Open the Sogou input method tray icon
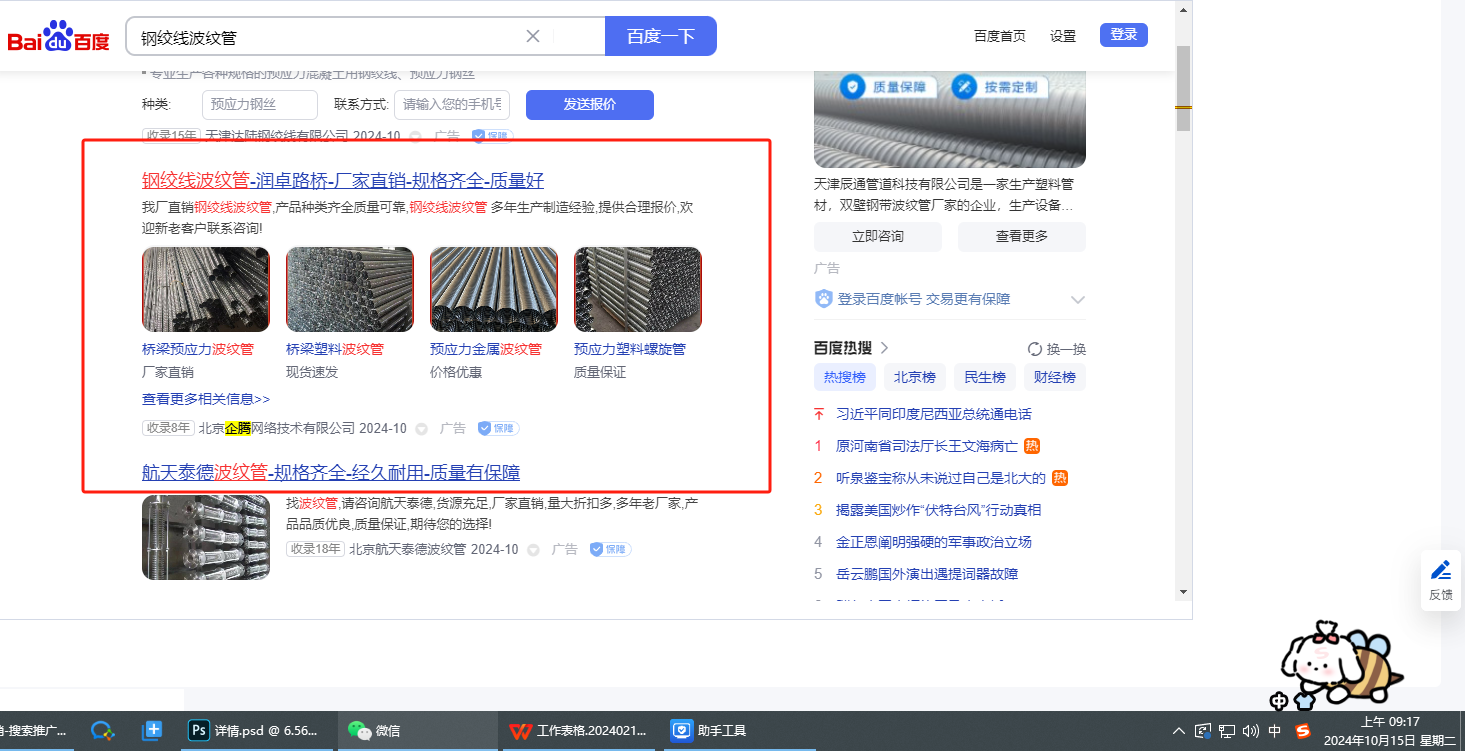 pos(1303,731)
